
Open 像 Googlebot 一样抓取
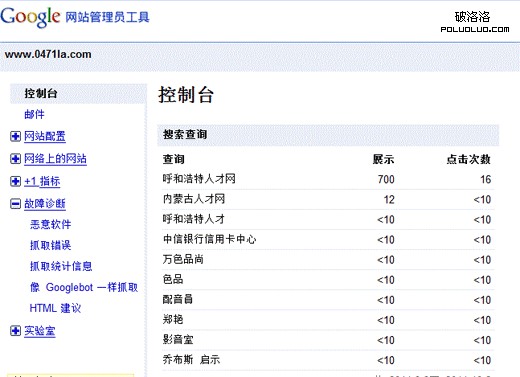(x=84, y=287)
